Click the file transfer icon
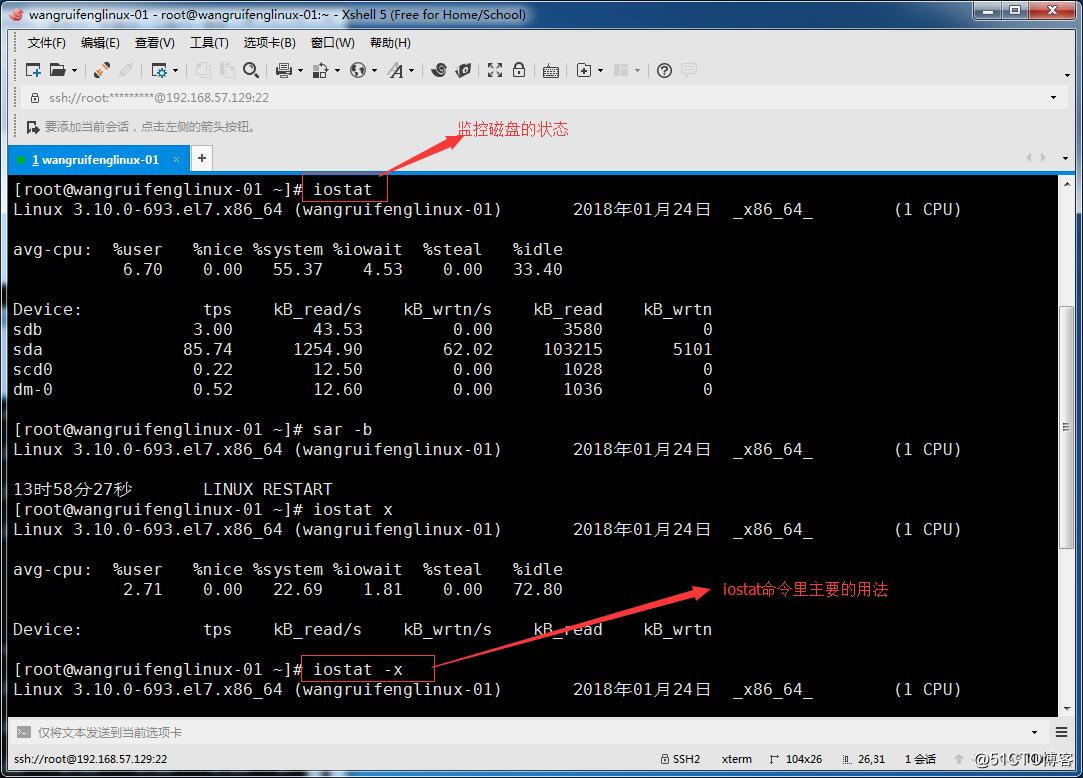The height and width of the screenshot is (778, 1083). (320, 70)
